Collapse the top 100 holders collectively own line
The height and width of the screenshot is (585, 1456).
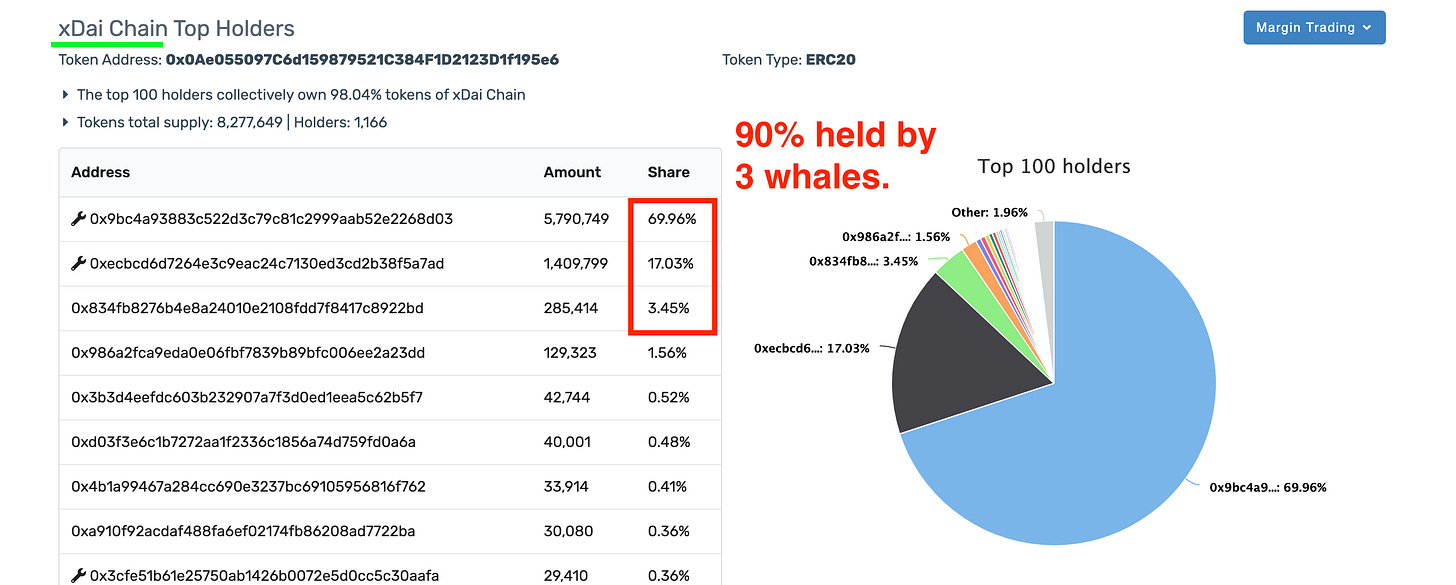pos(66,95)
